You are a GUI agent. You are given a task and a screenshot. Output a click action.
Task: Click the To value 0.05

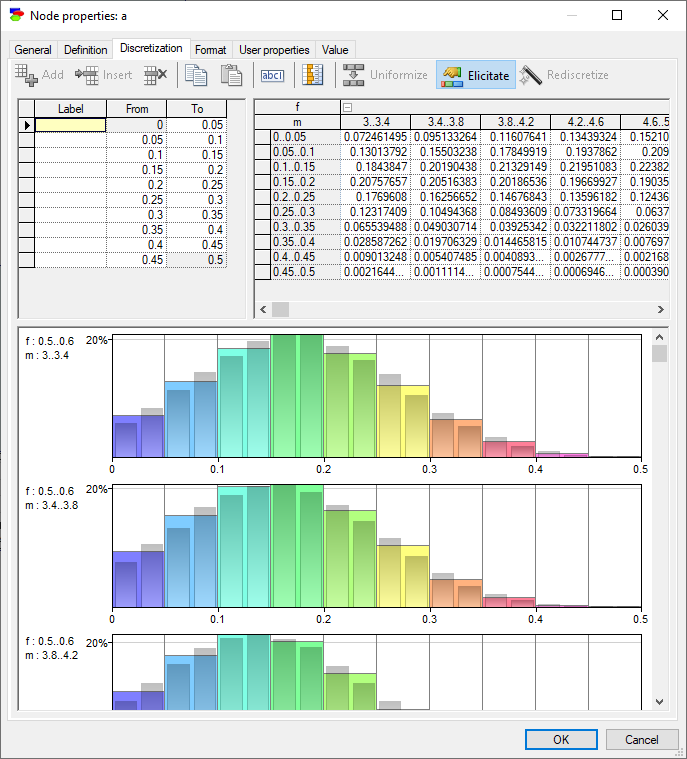pyautogui.click(x=197, y=125)
